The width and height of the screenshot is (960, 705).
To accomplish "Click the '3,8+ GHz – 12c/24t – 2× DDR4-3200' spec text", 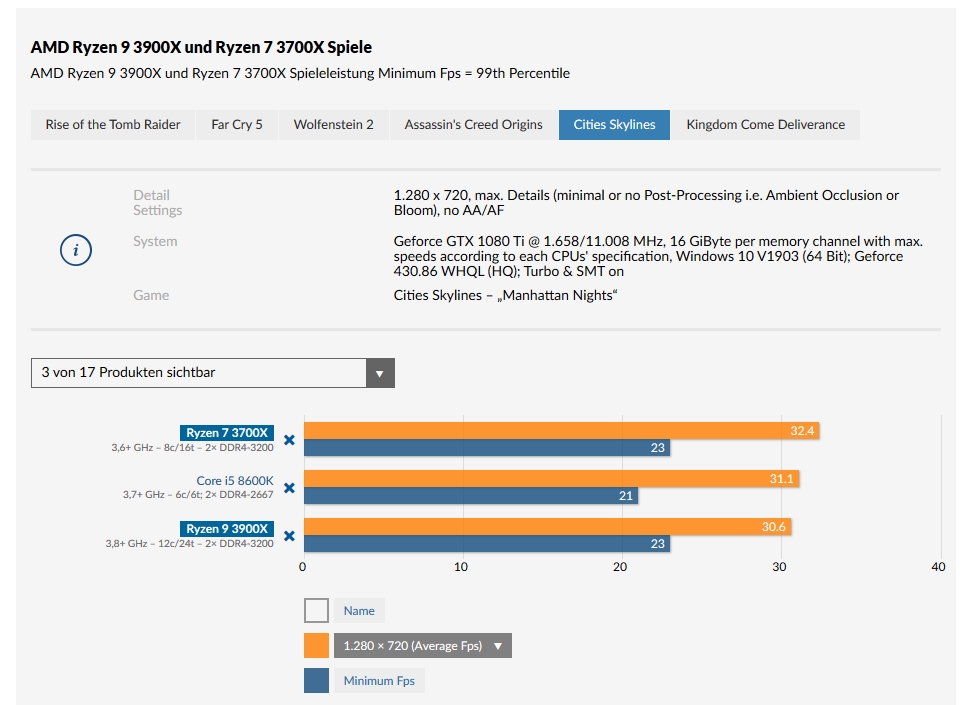I will pos(189,543).
